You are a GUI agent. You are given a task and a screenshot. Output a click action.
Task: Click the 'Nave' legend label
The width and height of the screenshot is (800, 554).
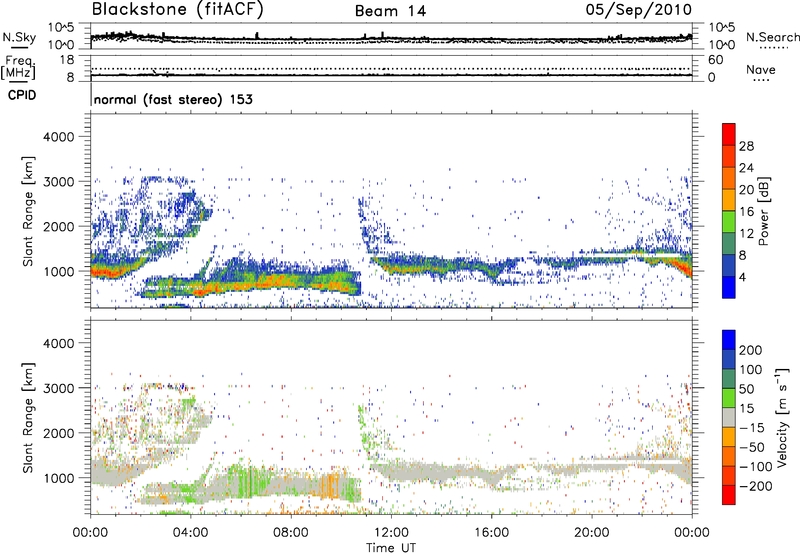coord(761,69)
